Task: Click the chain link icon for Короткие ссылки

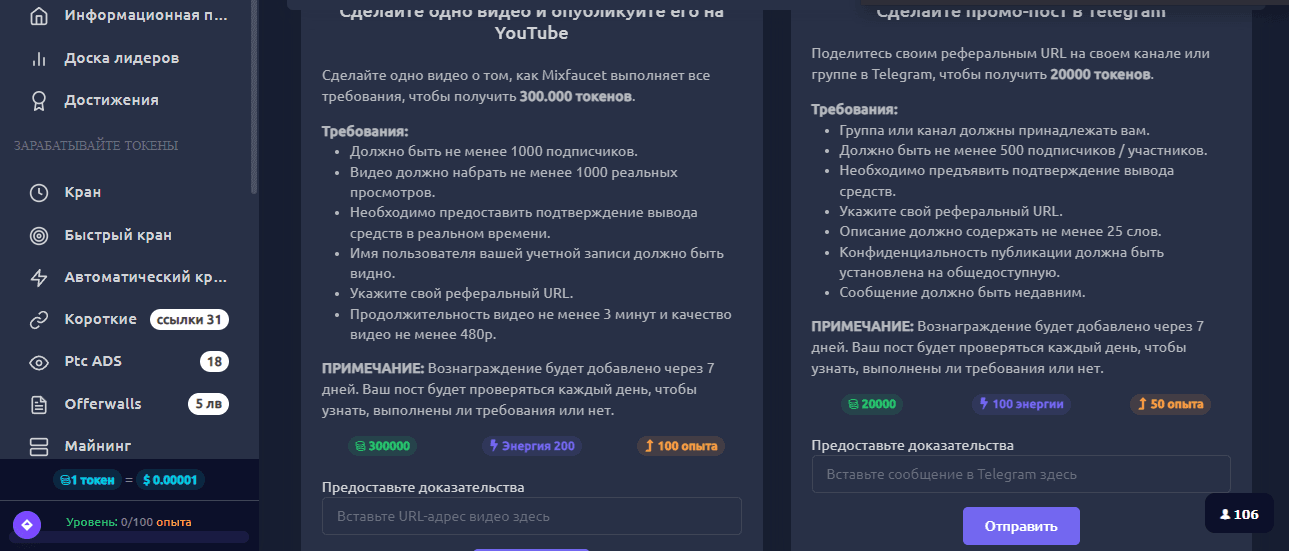Action: pyautogui.click(x=39, y=320)
